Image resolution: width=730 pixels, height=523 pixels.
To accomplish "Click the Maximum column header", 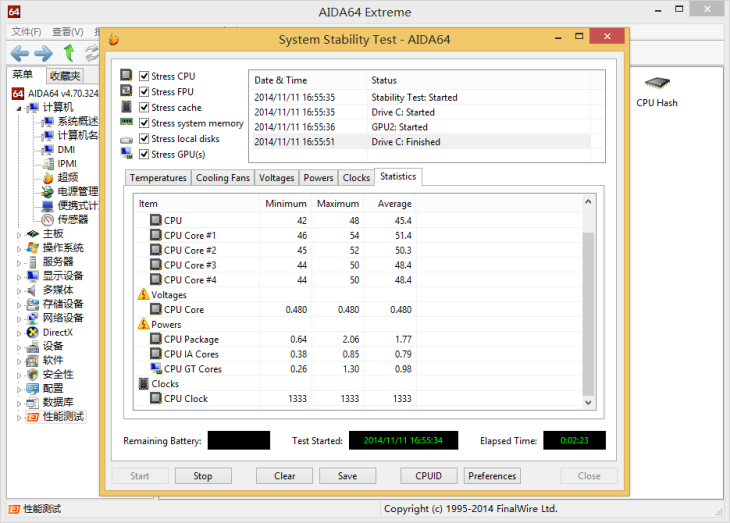I will (338, 204).
